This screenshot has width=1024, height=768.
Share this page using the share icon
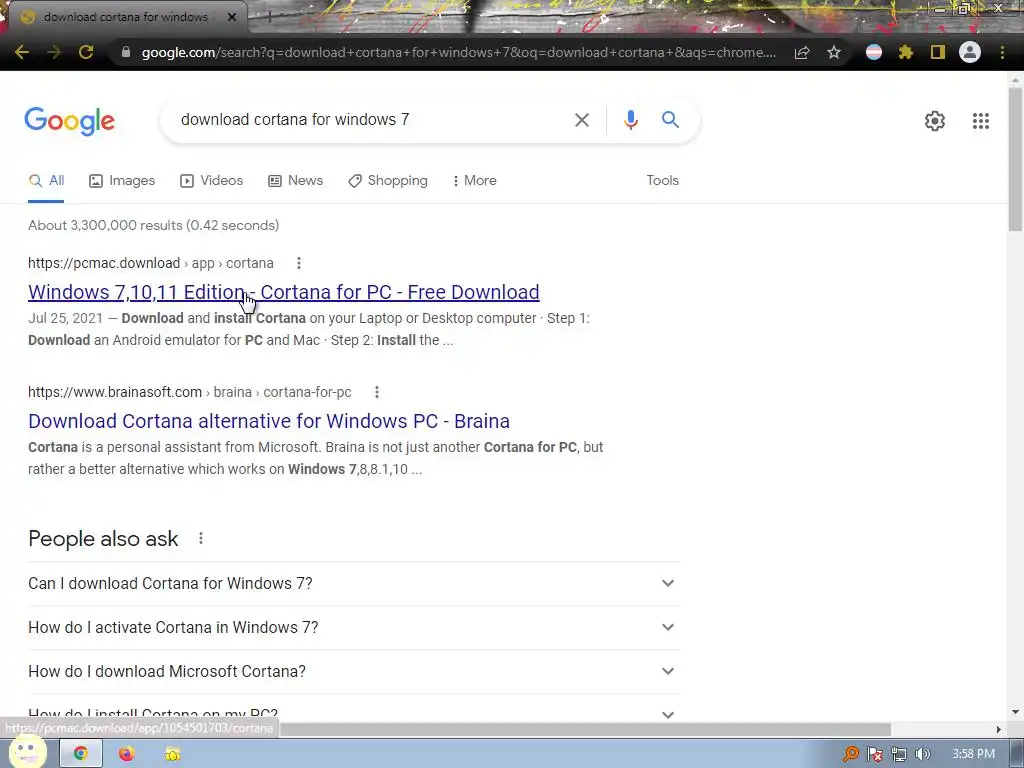[802, 52]
